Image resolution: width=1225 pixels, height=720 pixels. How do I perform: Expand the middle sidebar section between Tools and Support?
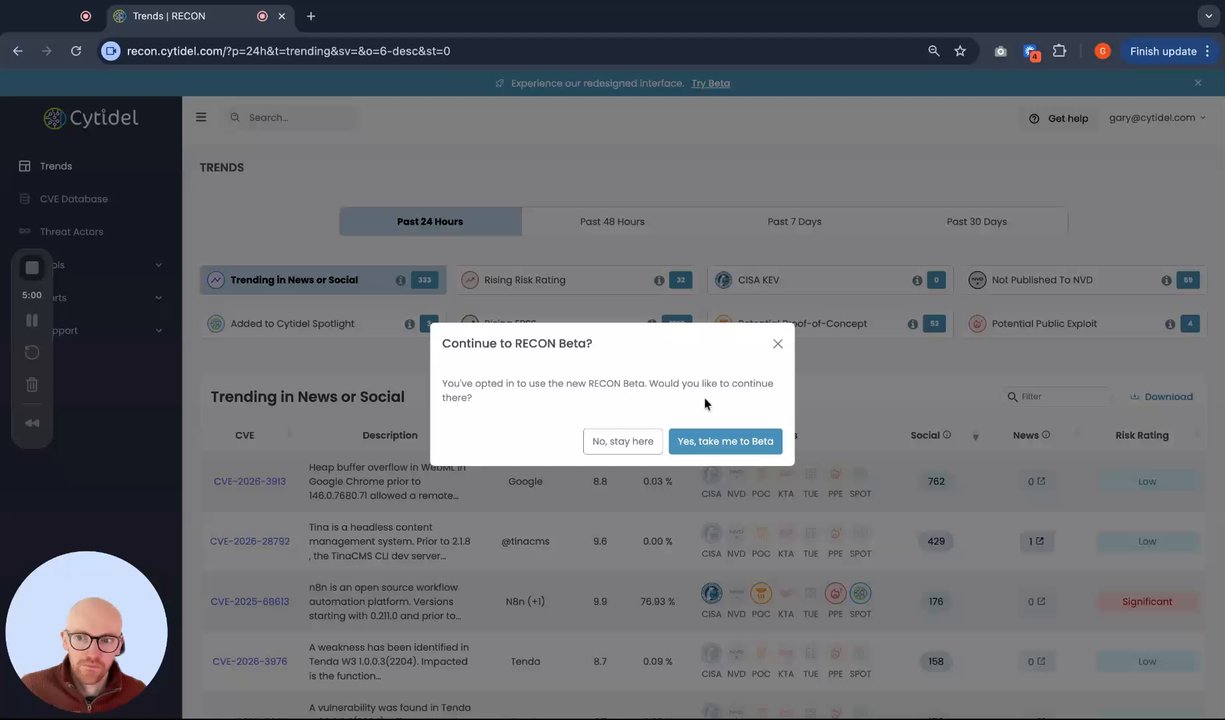[x=158, y=297]
